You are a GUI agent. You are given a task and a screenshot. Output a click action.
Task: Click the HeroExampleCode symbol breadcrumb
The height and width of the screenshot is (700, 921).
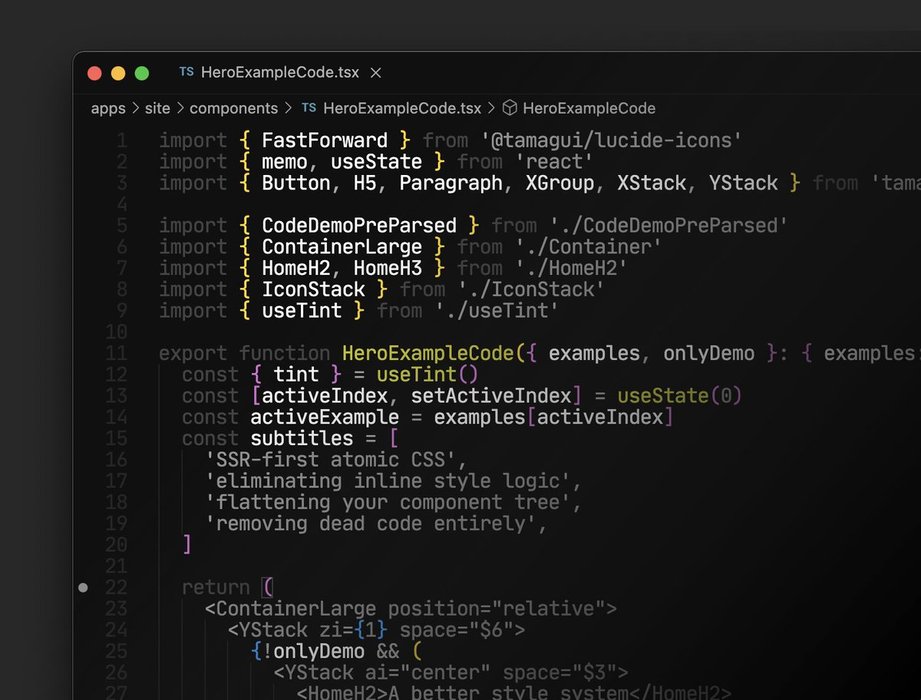click(x=589, y=108)
